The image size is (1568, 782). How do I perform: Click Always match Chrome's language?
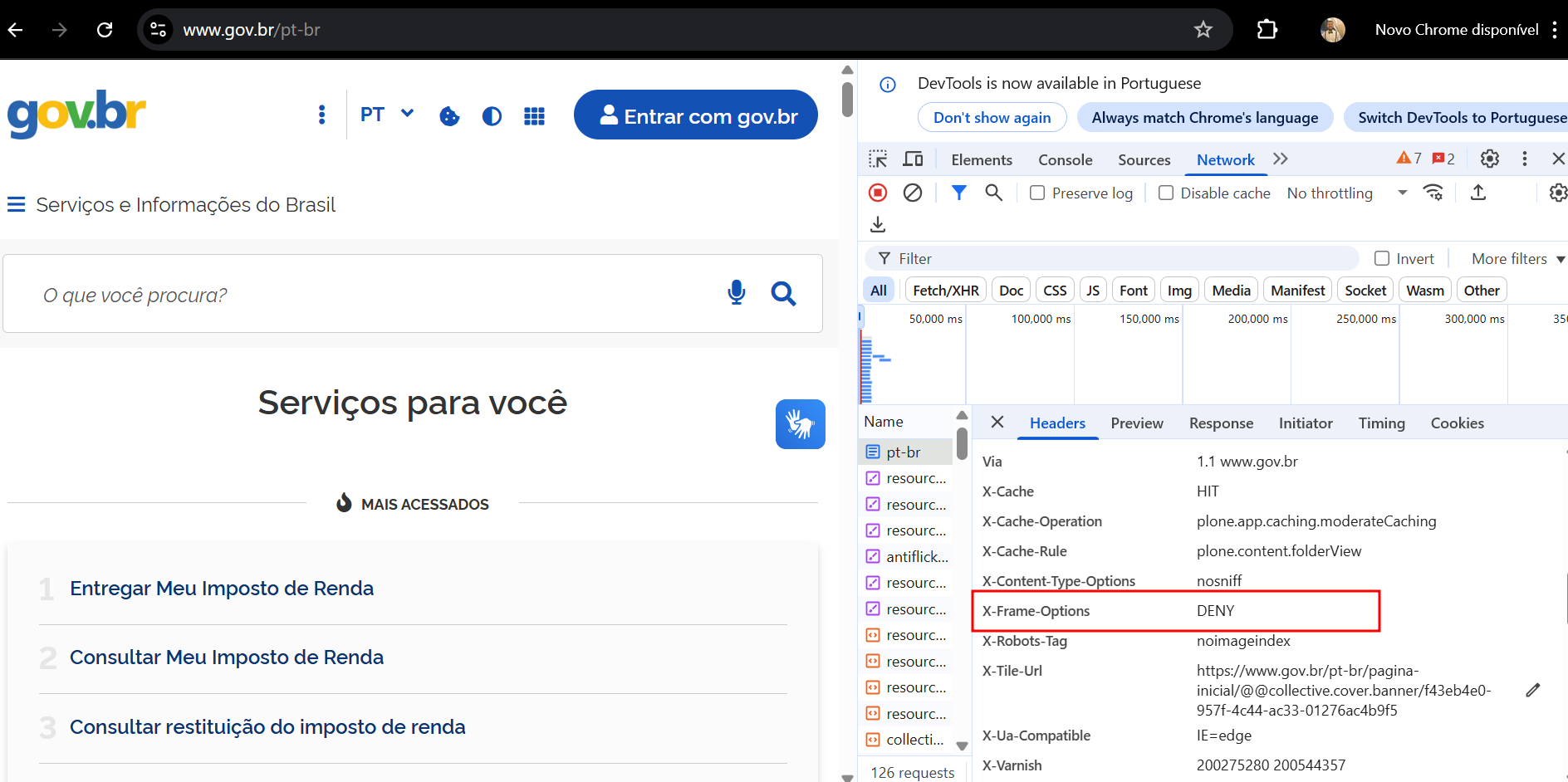pos(1205,117)
